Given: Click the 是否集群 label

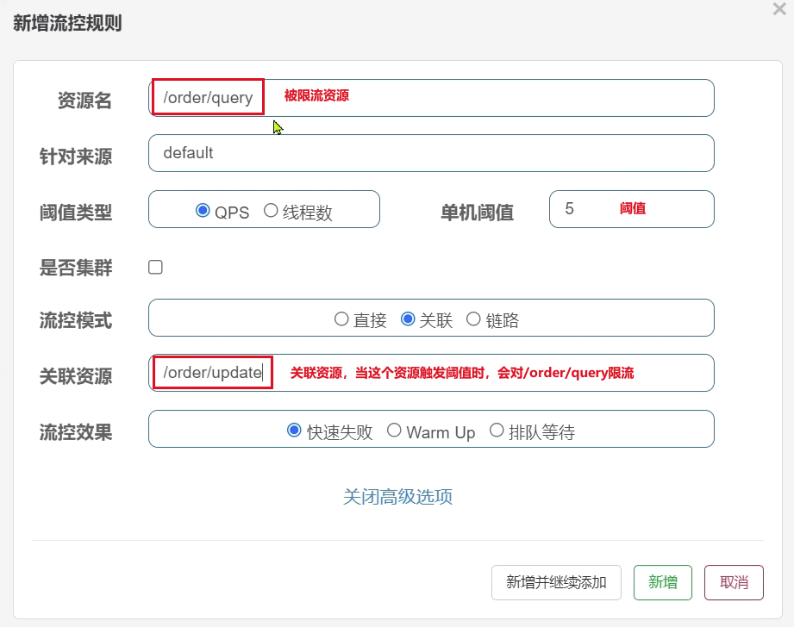Looking at the screenshot, I should [76, 268].
